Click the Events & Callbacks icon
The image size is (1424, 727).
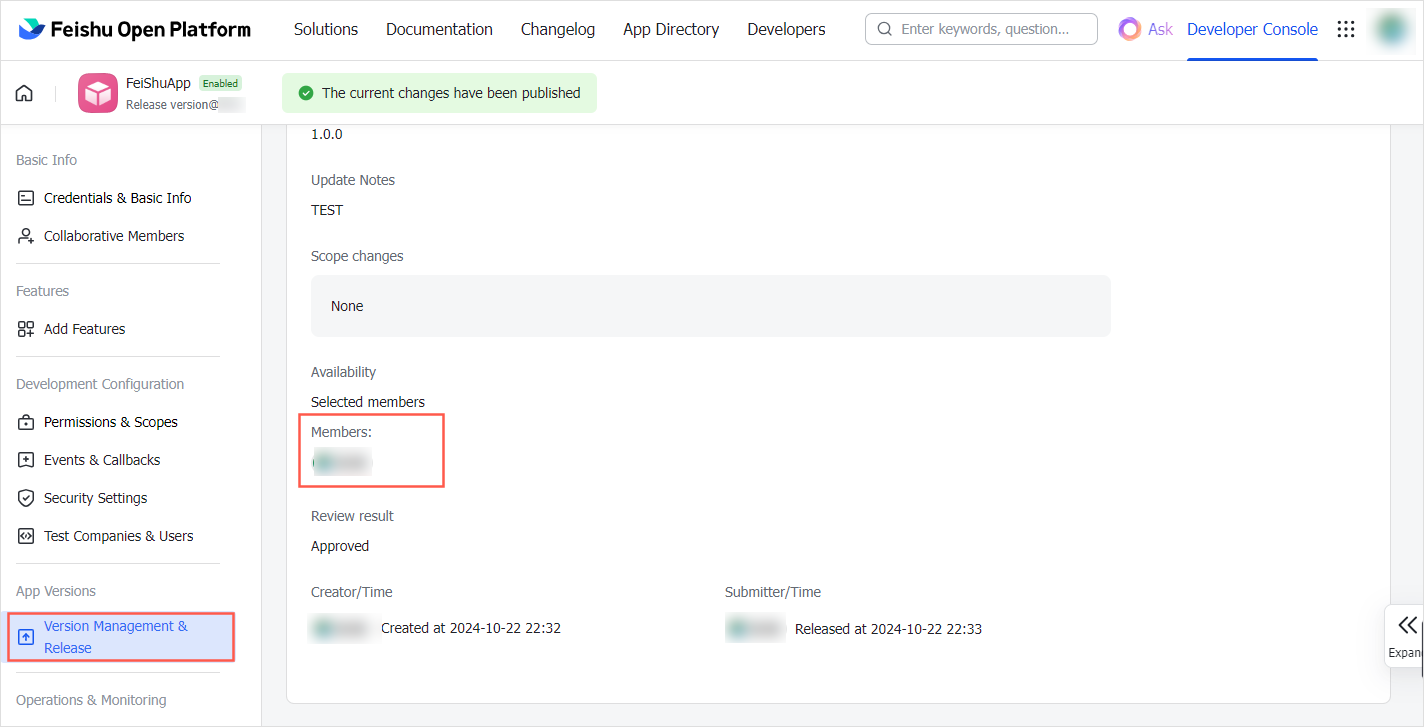pos(26,460)
